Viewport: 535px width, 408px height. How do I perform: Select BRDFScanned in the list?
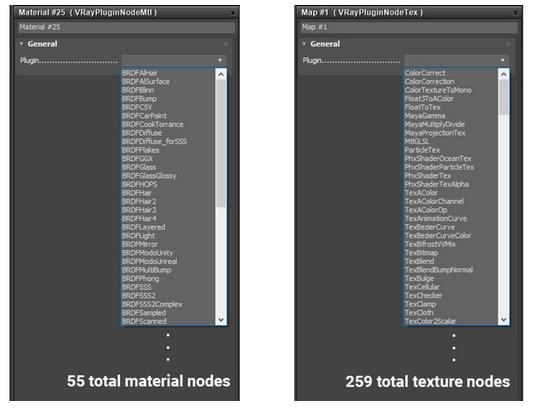[x=144, y=321]
